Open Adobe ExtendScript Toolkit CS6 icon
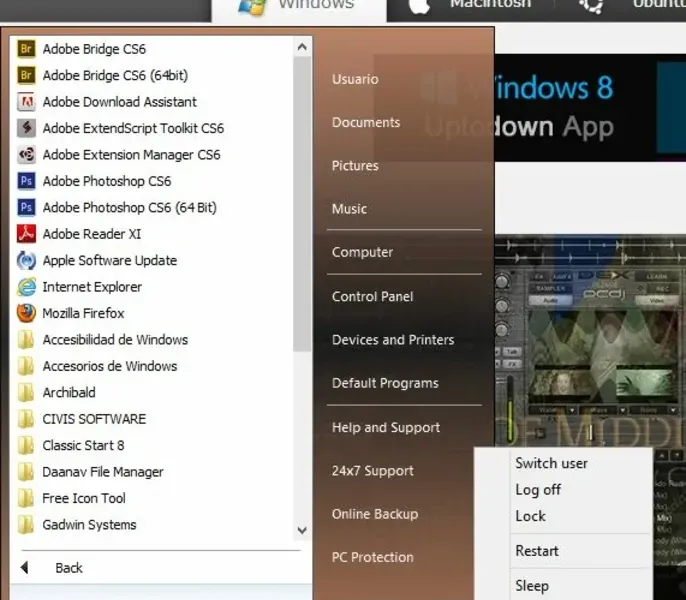 26,128
